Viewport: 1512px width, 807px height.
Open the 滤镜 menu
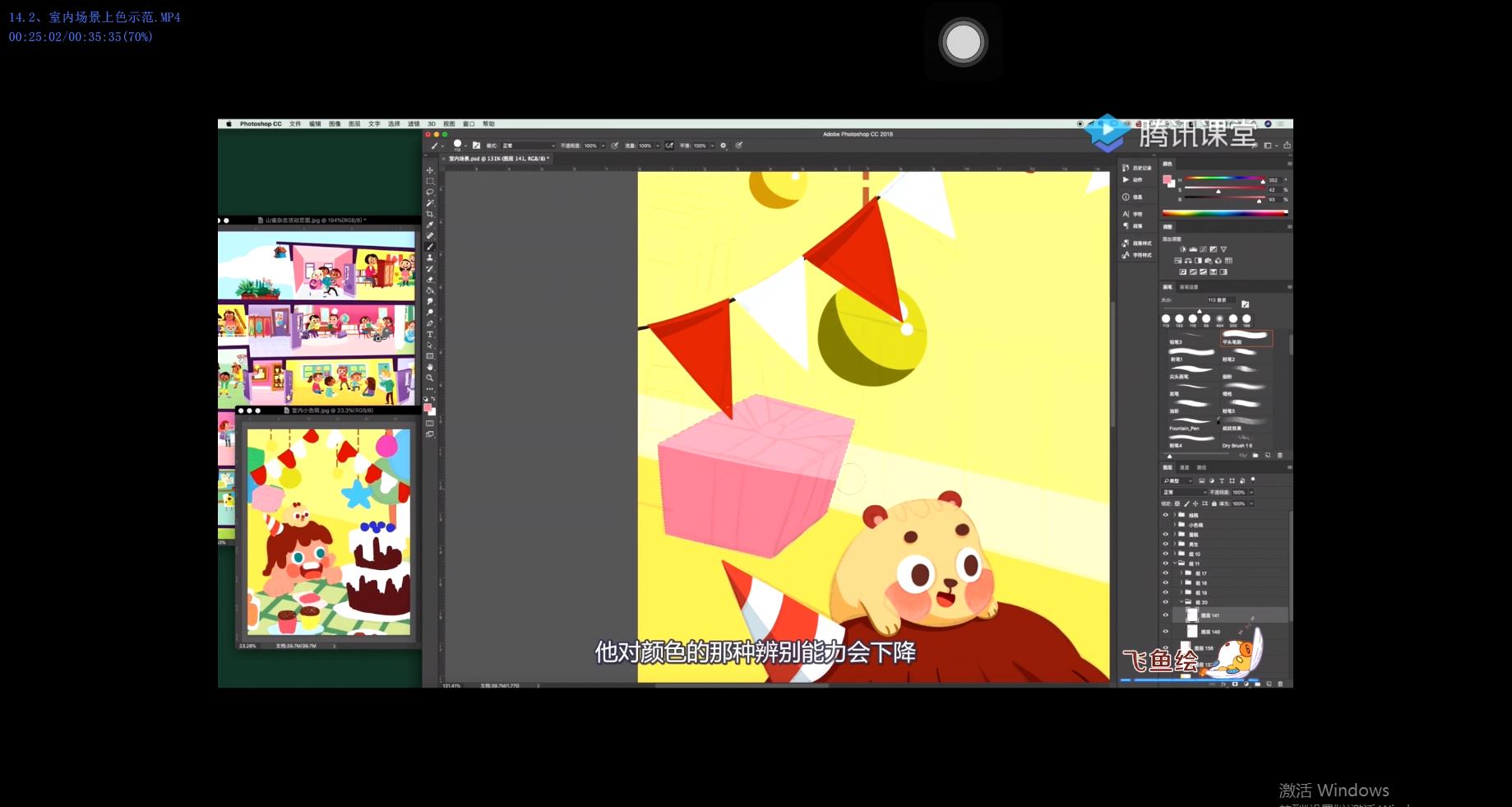[x=414, y=123]
